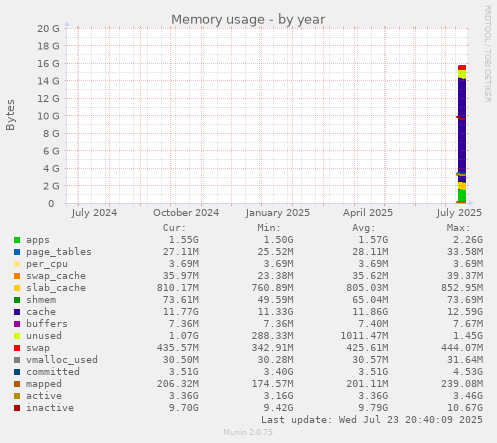This screenshot has height=443, width=497.
Task: Click the 'Munin 2.0.75' footer text
Action: (x=248, y=432)
